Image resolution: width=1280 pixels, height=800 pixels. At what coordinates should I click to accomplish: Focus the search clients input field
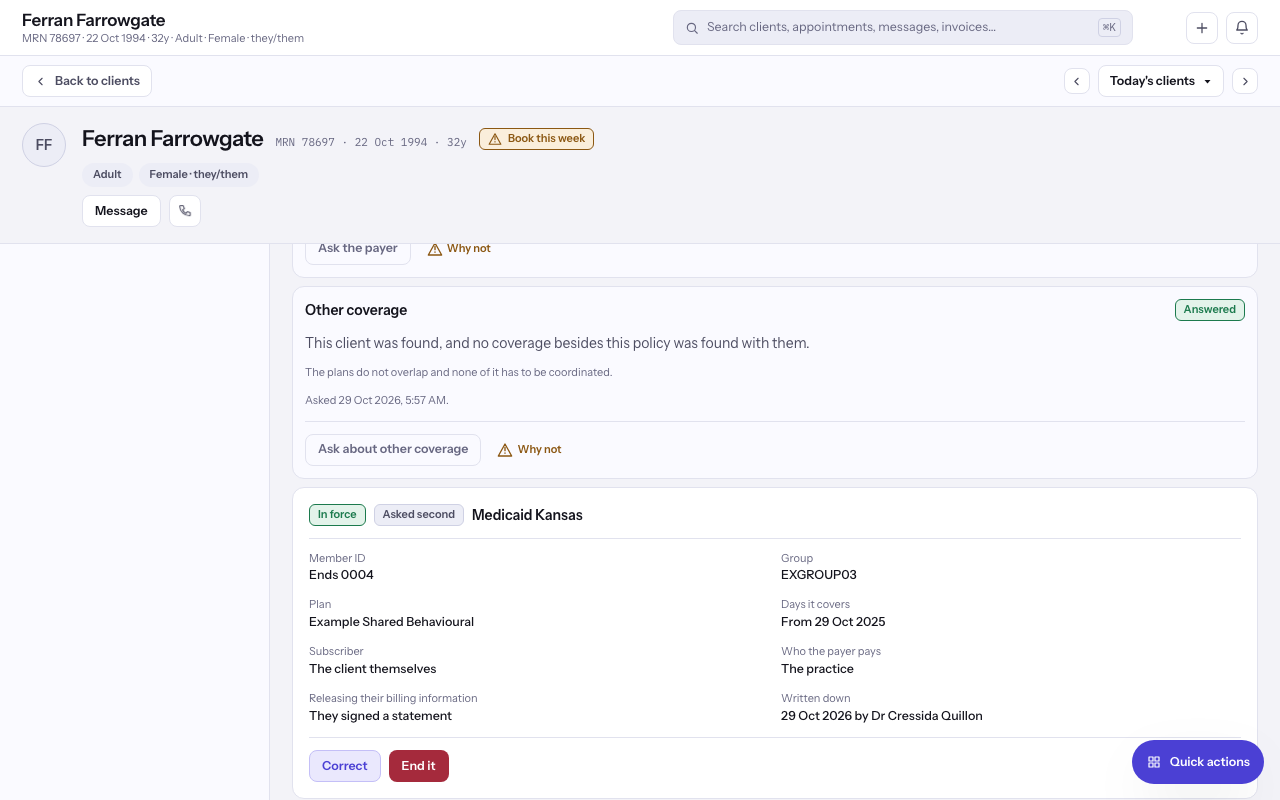click(903, 28)
